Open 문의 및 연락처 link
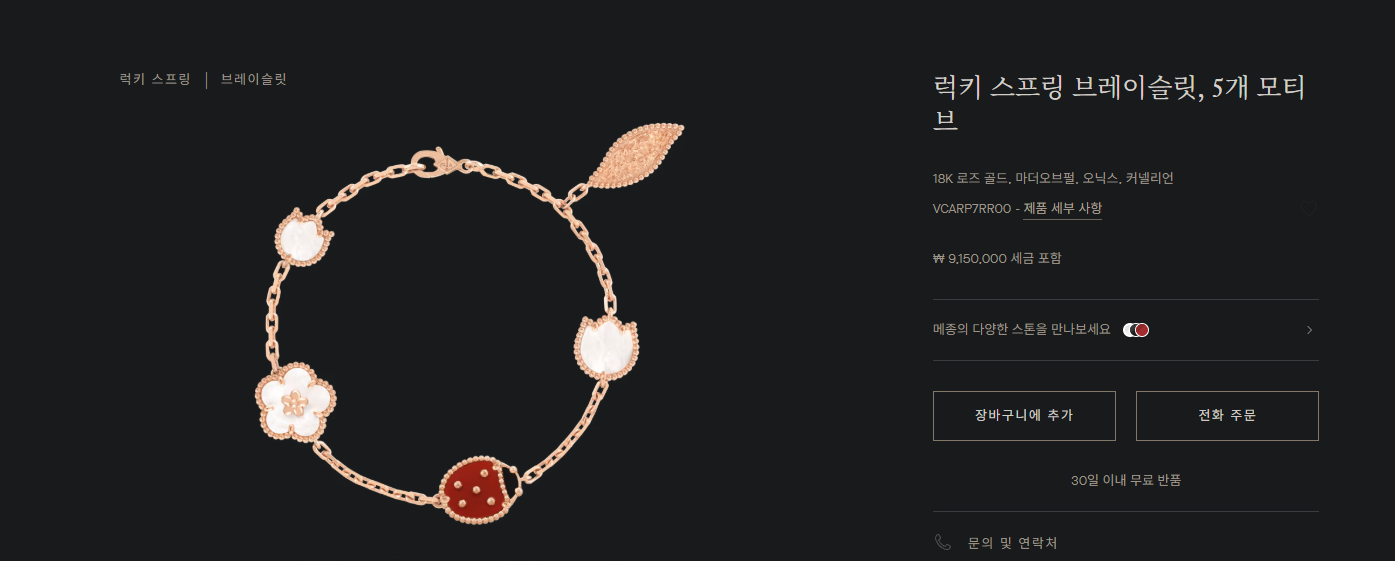The image size is (1395, 561). tap(1012, 543)
